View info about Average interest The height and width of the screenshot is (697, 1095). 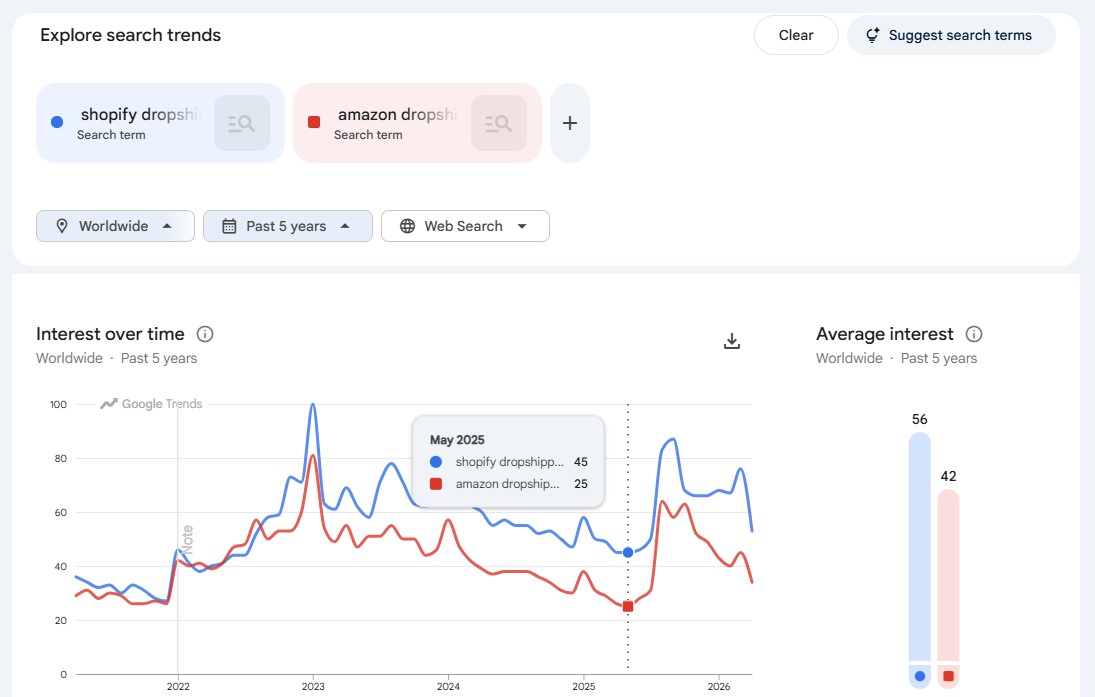(x=974, y=334)
